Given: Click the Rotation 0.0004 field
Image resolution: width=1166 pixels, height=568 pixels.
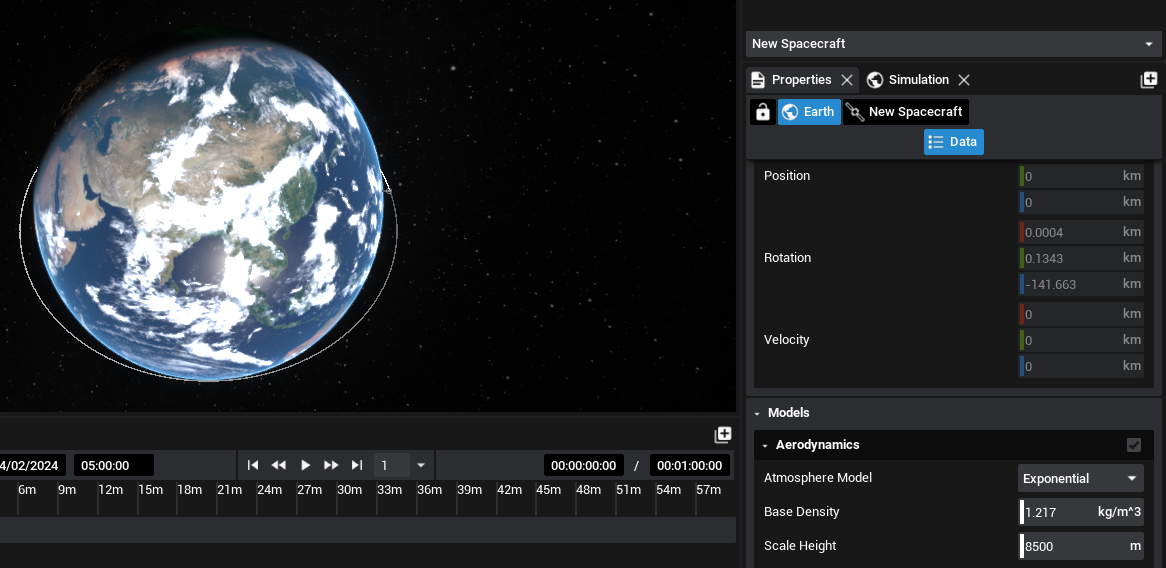Looking at the screenshot, I should tap(1081, 232).
